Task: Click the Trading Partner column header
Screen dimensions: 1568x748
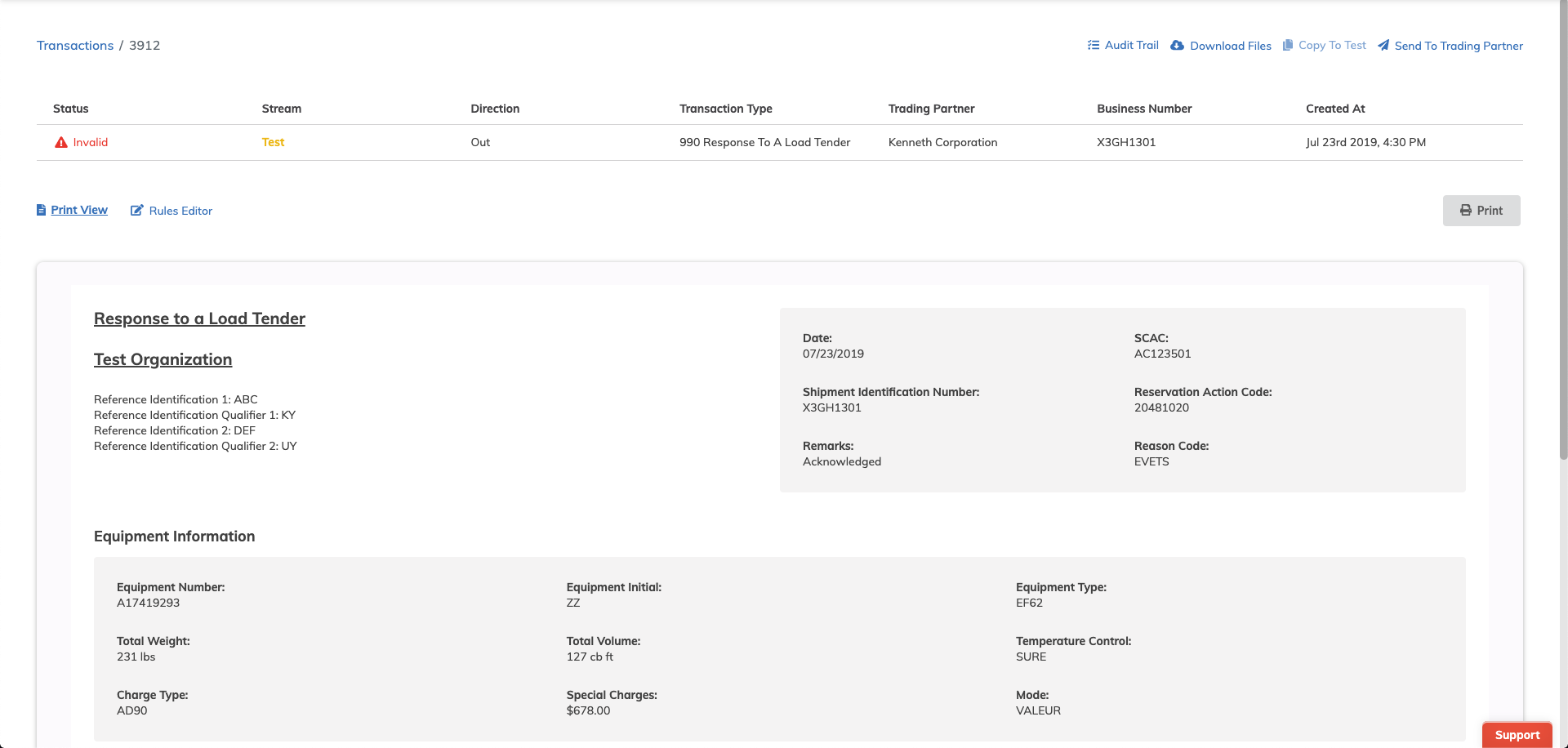Action: point(932,109)
